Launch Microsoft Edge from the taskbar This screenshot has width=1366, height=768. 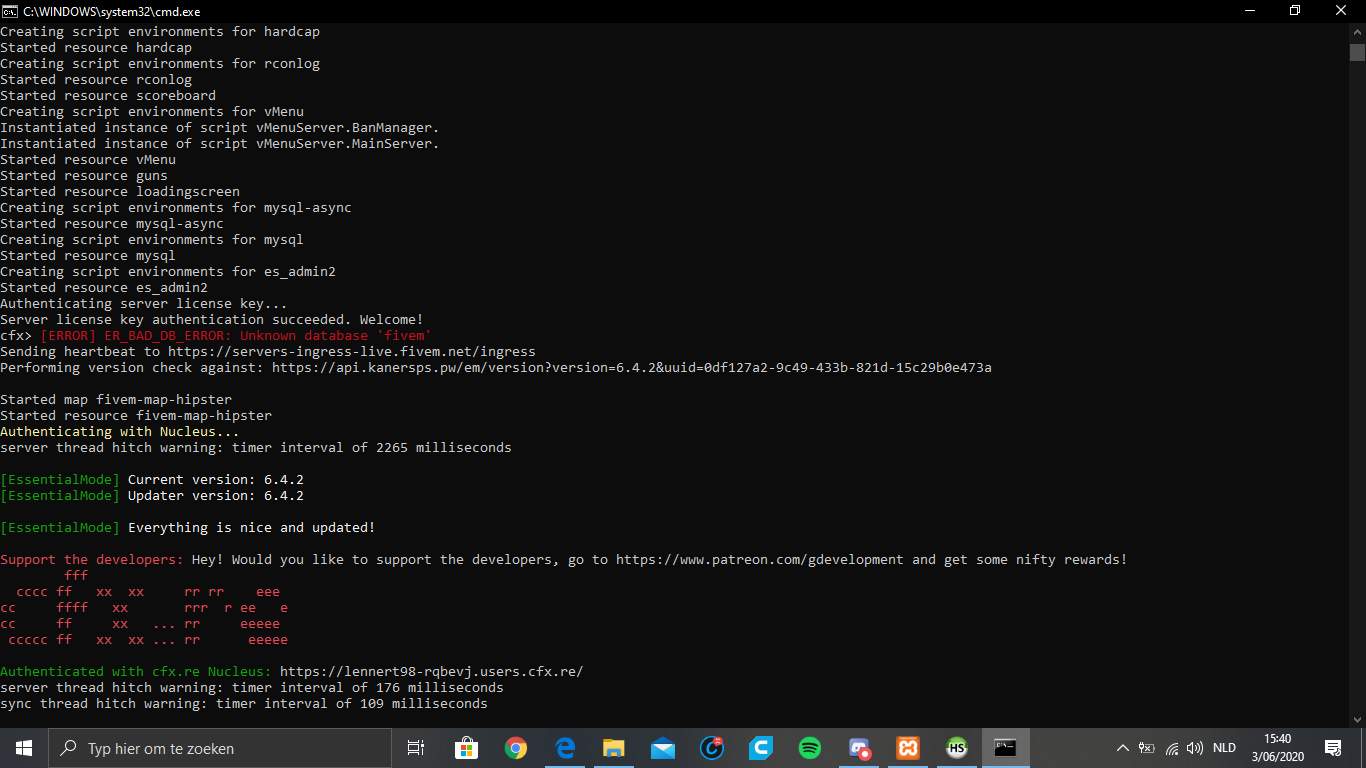point(565,748)
